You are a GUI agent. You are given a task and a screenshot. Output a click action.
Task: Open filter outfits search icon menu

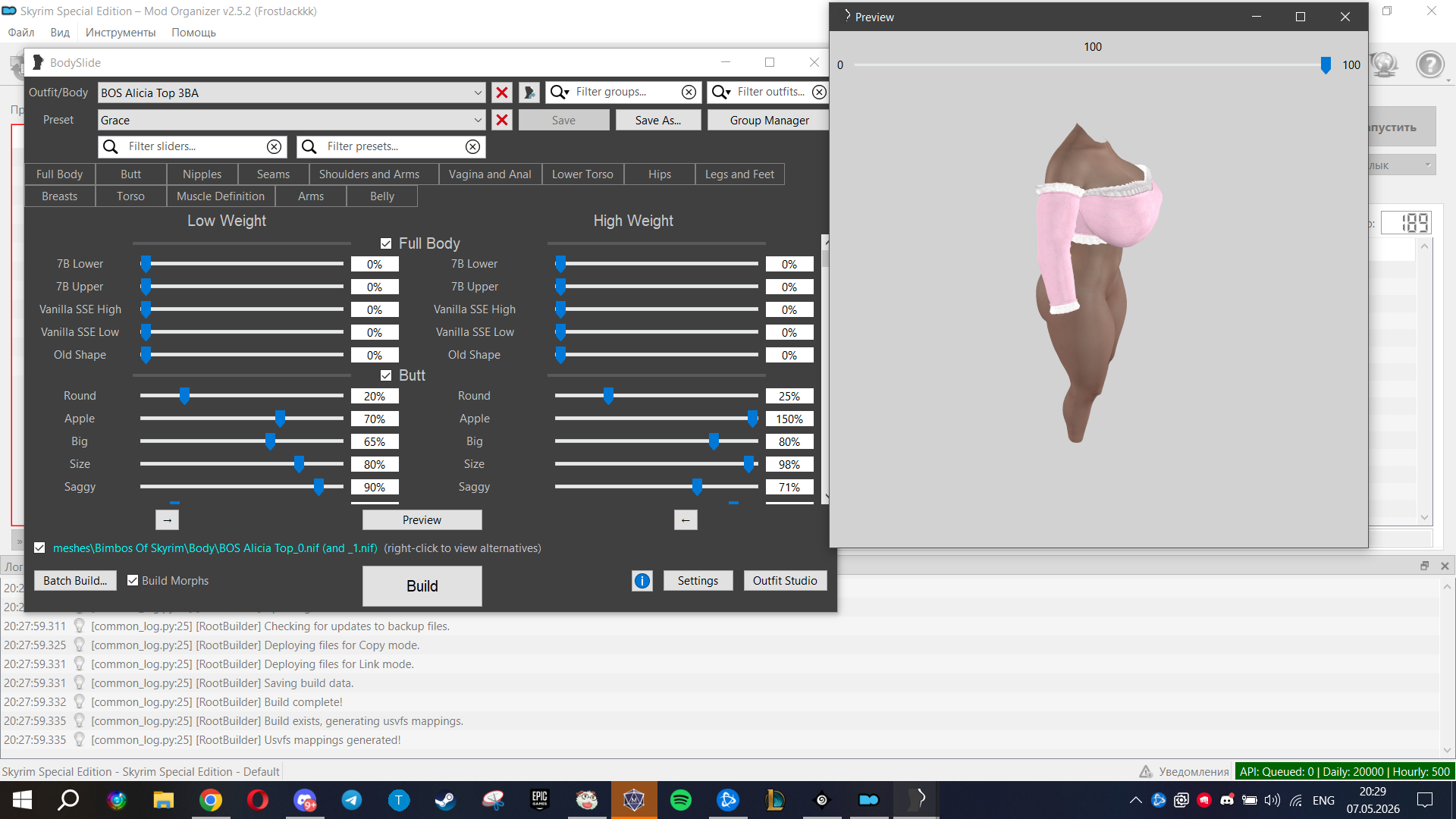[721, 92]
